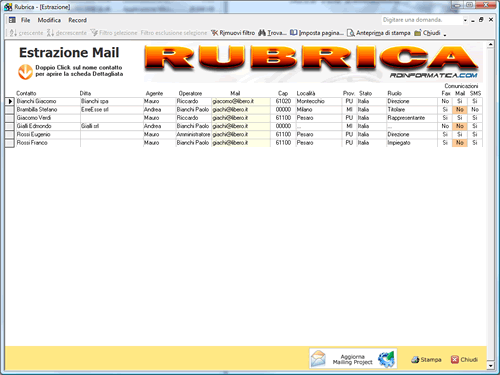
Task: Click highlighted Mail 'No' for Rossi Franco
Action: [x=460, y=143]
